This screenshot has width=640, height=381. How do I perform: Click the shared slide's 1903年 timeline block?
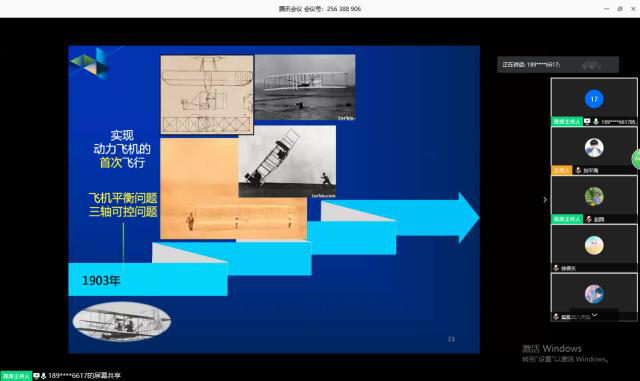(x=148, y=280)
